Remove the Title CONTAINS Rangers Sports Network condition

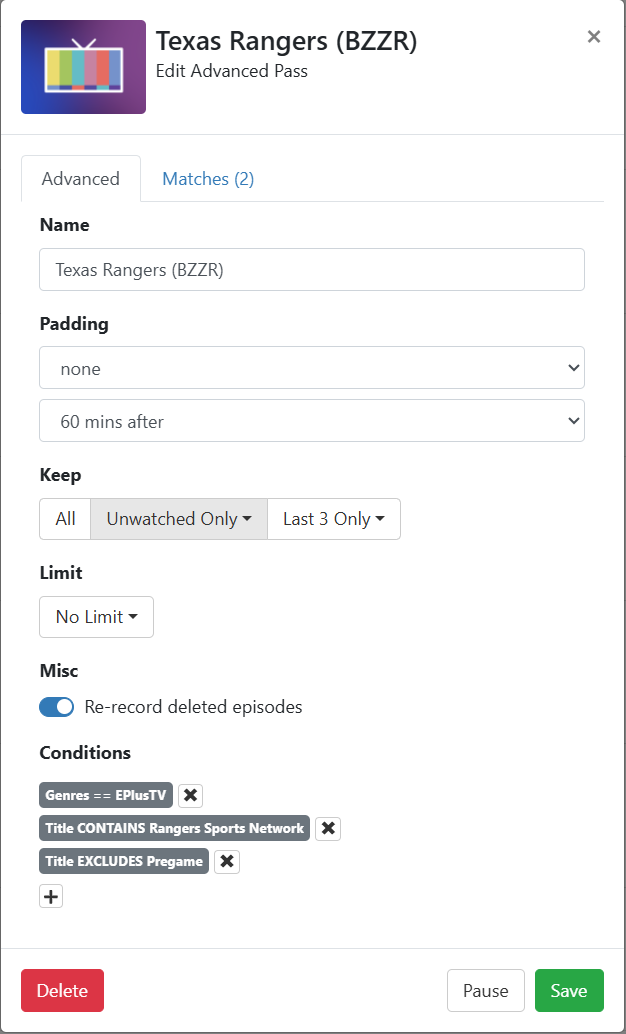[328, 828]
